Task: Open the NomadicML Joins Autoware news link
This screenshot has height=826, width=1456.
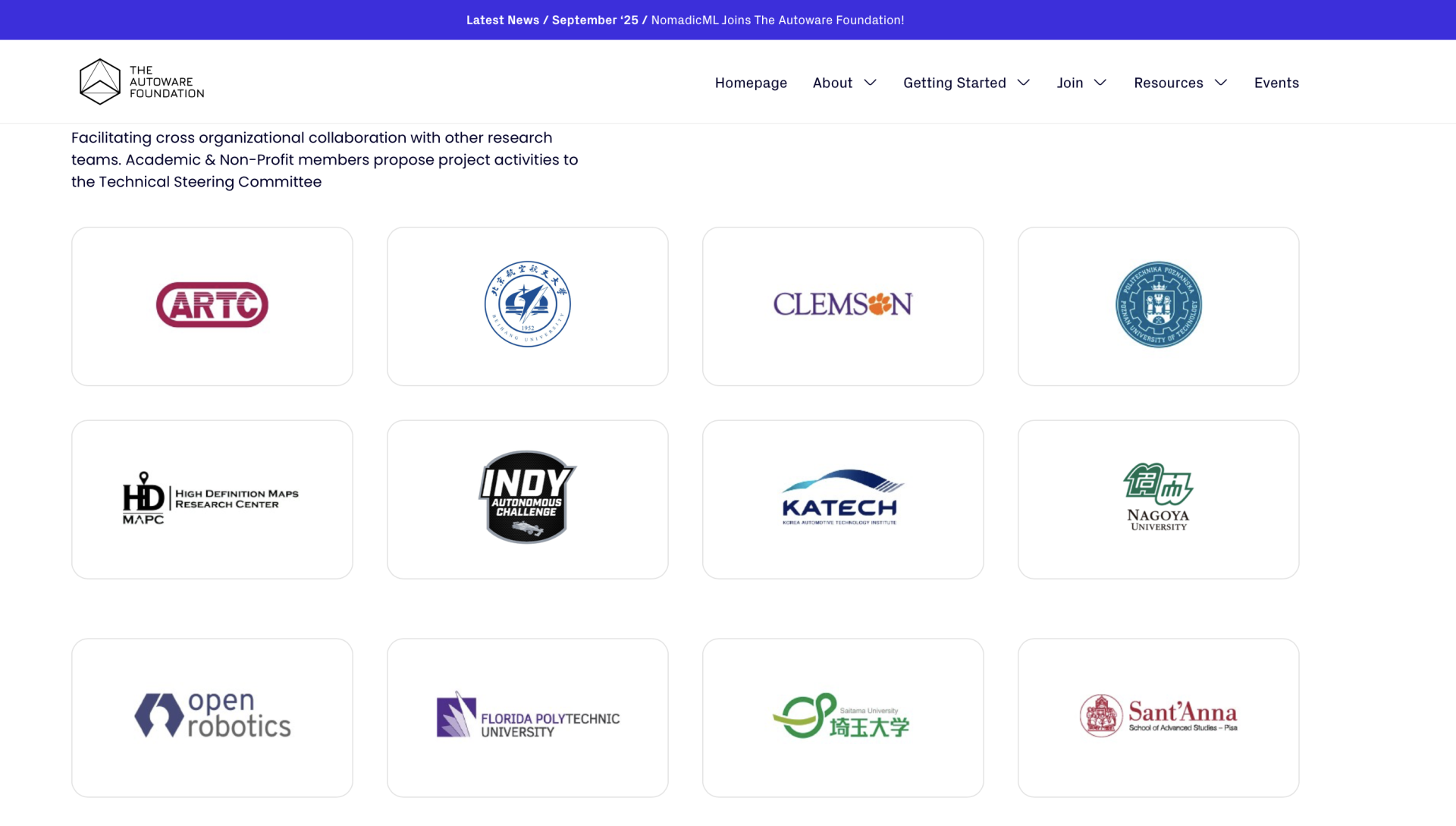Action: 777,20
